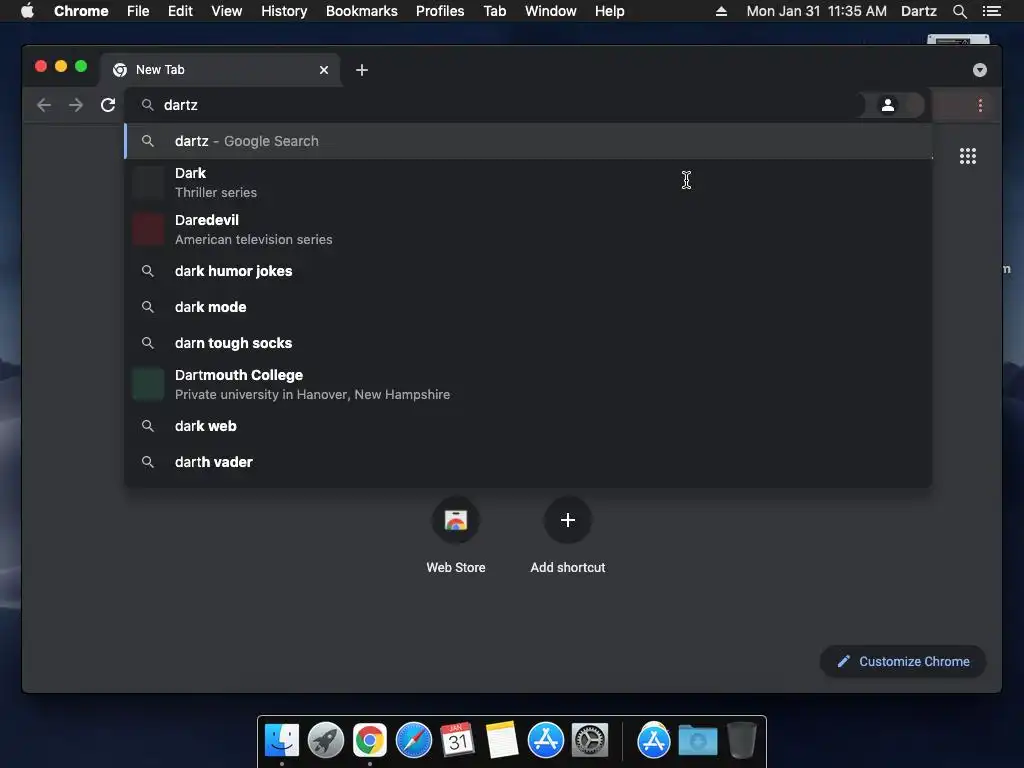
Task: Open the Chrome menu in menu bar
Action: pyautogui.click(x=81, y=11)
